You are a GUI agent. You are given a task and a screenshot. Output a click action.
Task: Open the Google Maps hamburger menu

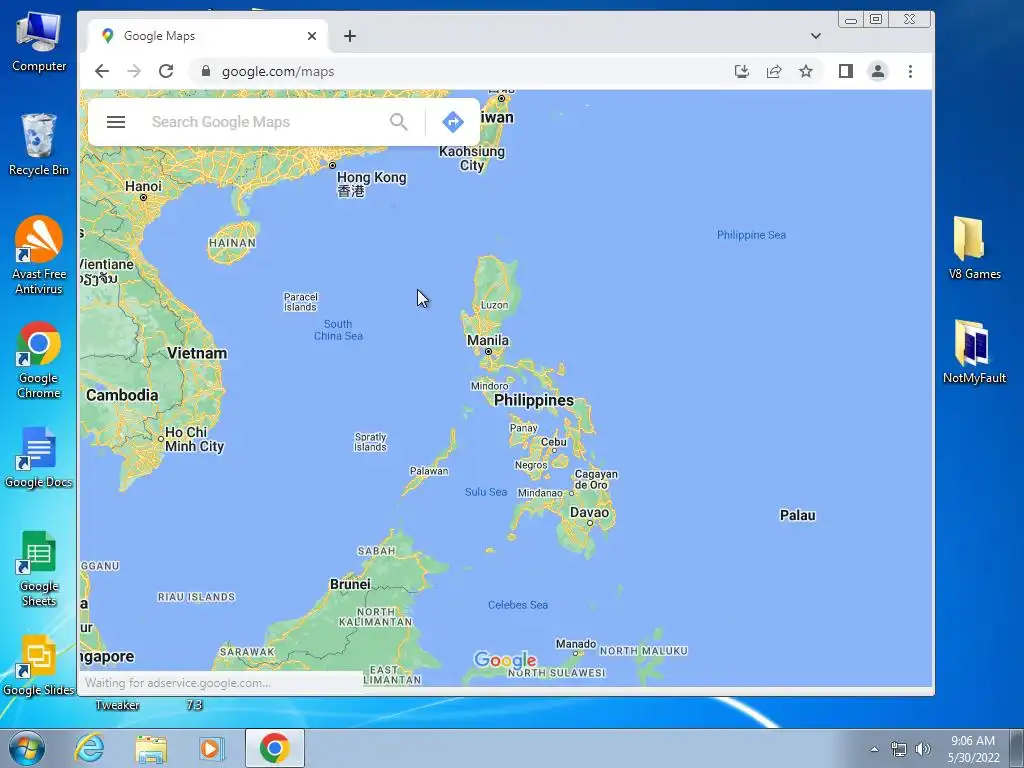point(116,122)
